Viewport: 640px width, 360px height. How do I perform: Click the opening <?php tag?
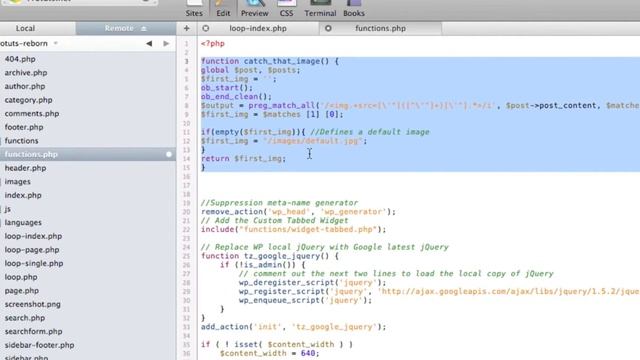[213, 44]
